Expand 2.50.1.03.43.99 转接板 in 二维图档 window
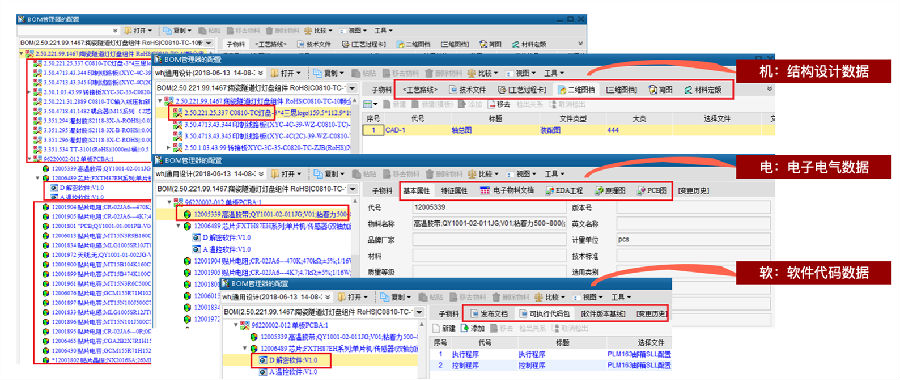Screen dimensions: 900x380 [x=169, y=148]
